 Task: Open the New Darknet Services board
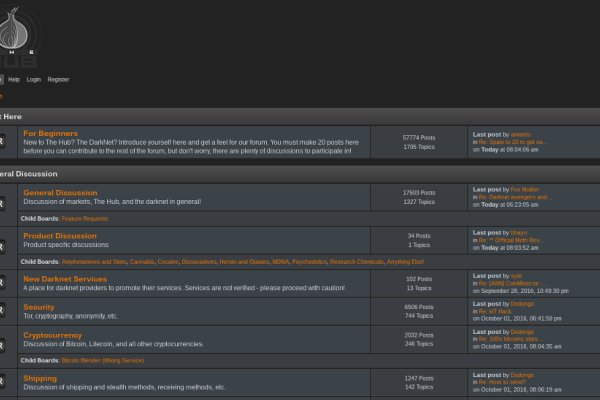(65, 279)
